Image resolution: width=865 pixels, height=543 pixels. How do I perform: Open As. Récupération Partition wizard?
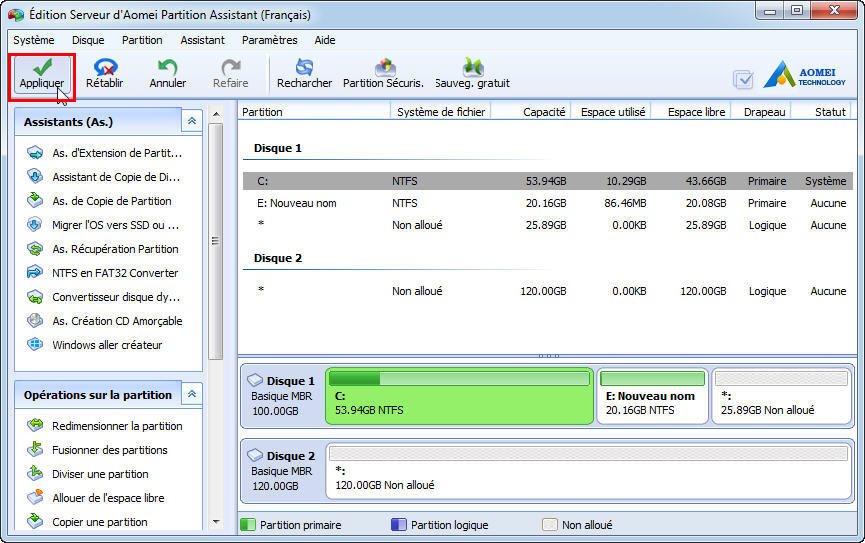point(103,249)
